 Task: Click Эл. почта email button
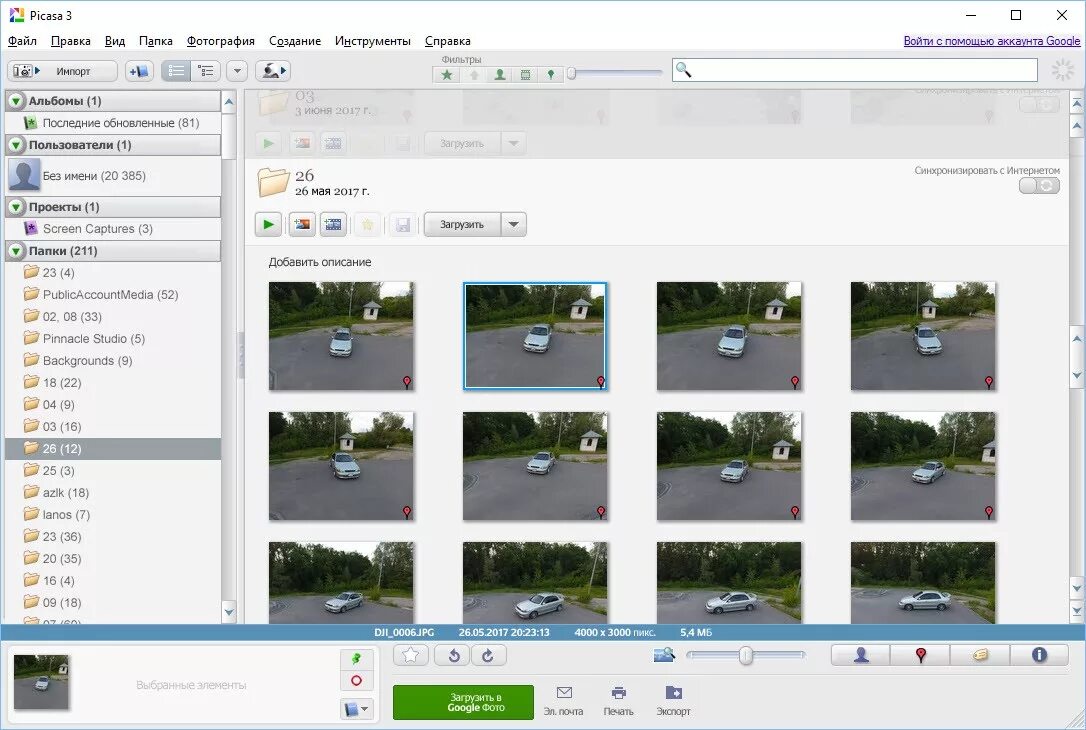pos(564,701)
